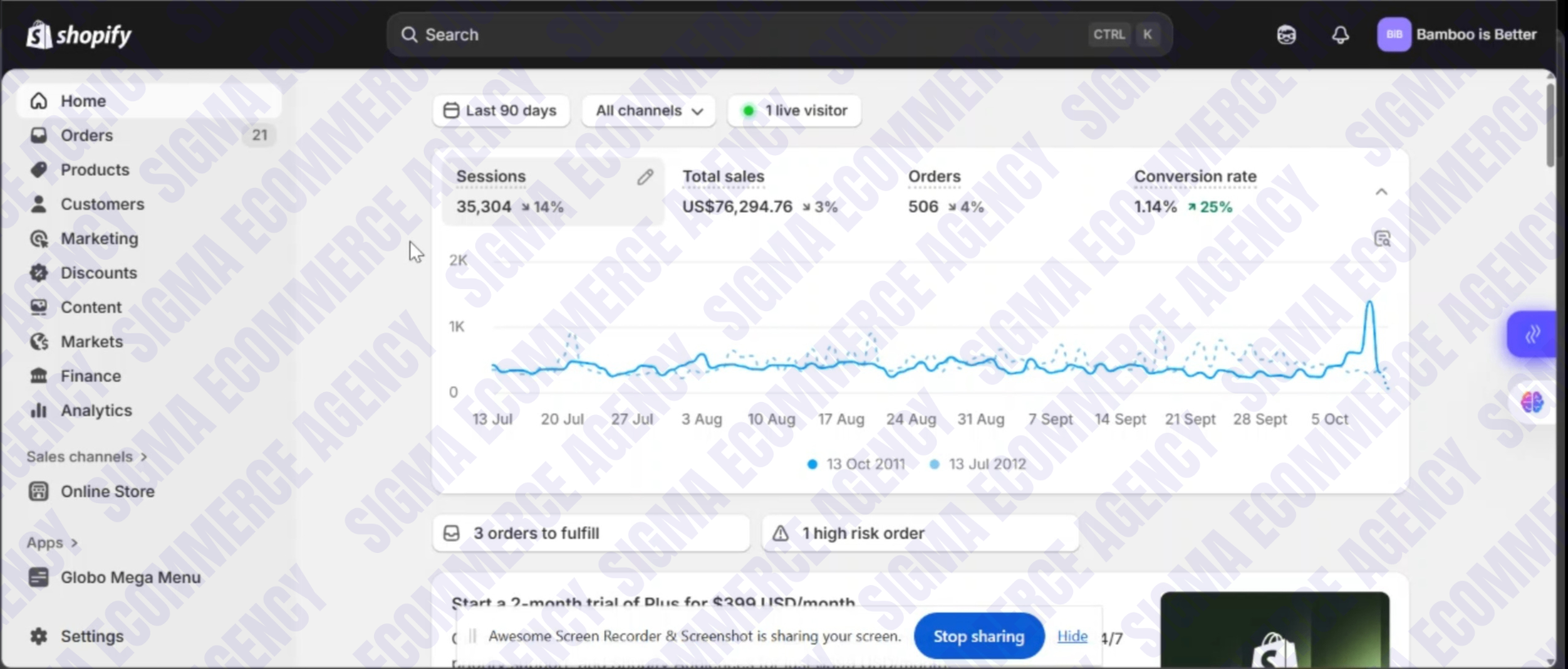
Task: Click the Settings gear icon
Action: tap(38, 636)
